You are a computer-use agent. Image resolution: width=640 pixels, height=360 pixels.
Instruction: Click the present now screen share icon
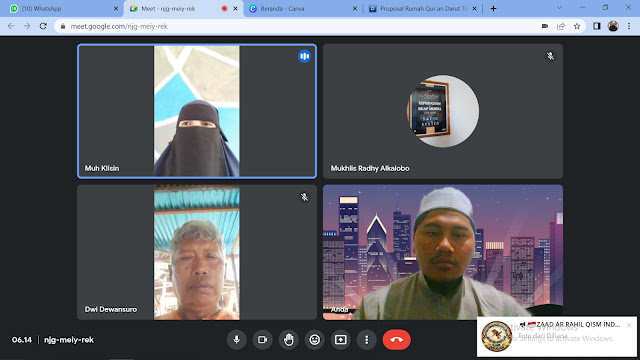pyautogui.click(x=340, y=340)
